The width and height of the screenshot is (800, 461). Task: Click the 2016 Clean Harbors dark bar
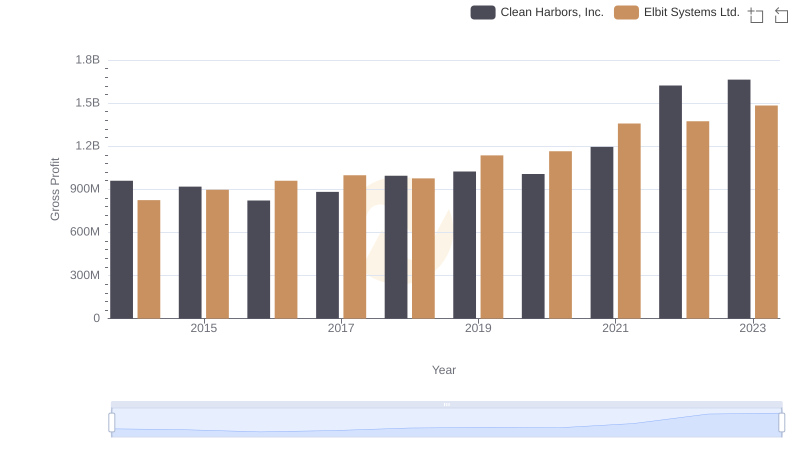259,260
